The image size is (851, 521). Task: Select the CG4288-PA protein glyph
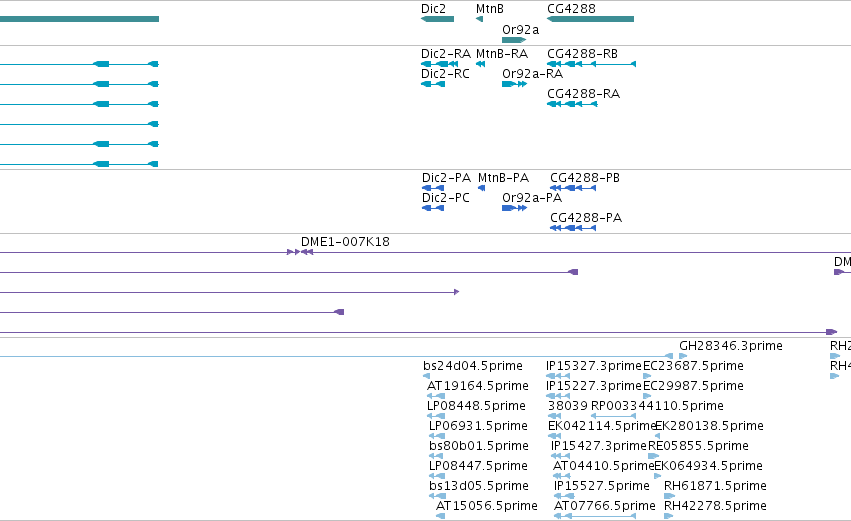coord(573,228)
